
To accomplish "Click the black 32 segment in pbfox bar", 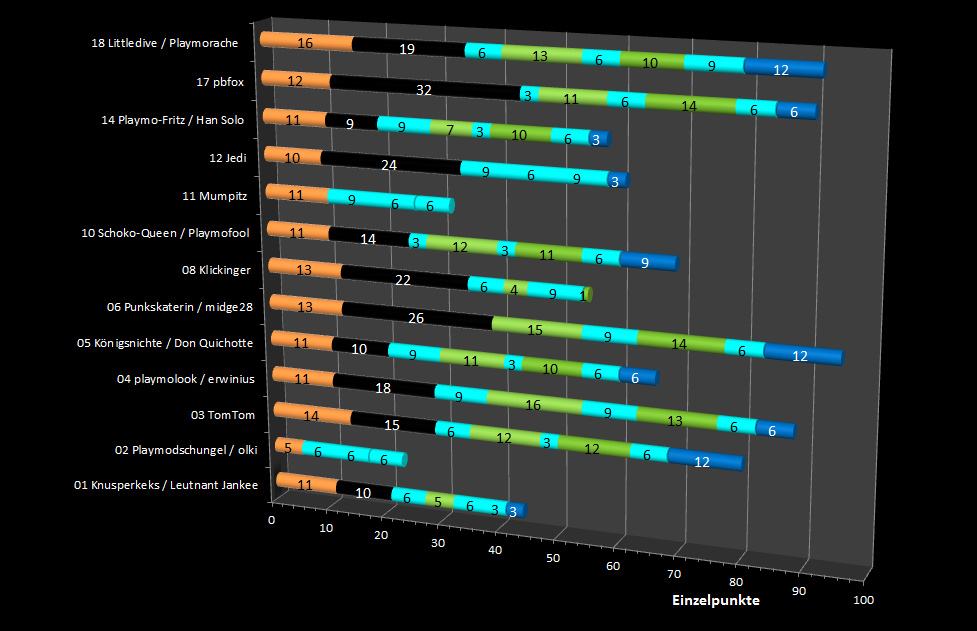I will (424, 89).
